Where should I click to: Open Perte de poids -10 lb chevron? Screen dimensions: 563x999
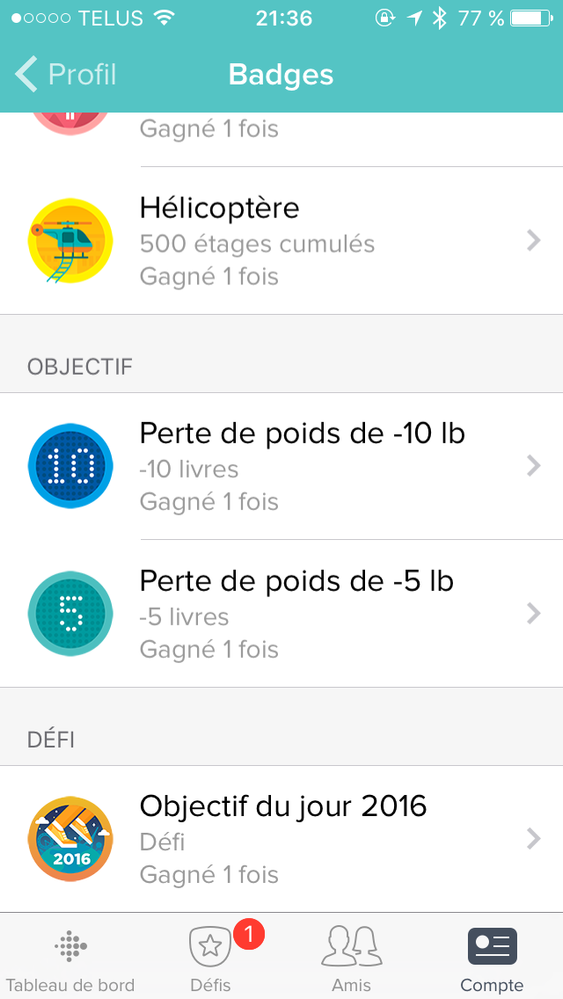pos(534,466)
